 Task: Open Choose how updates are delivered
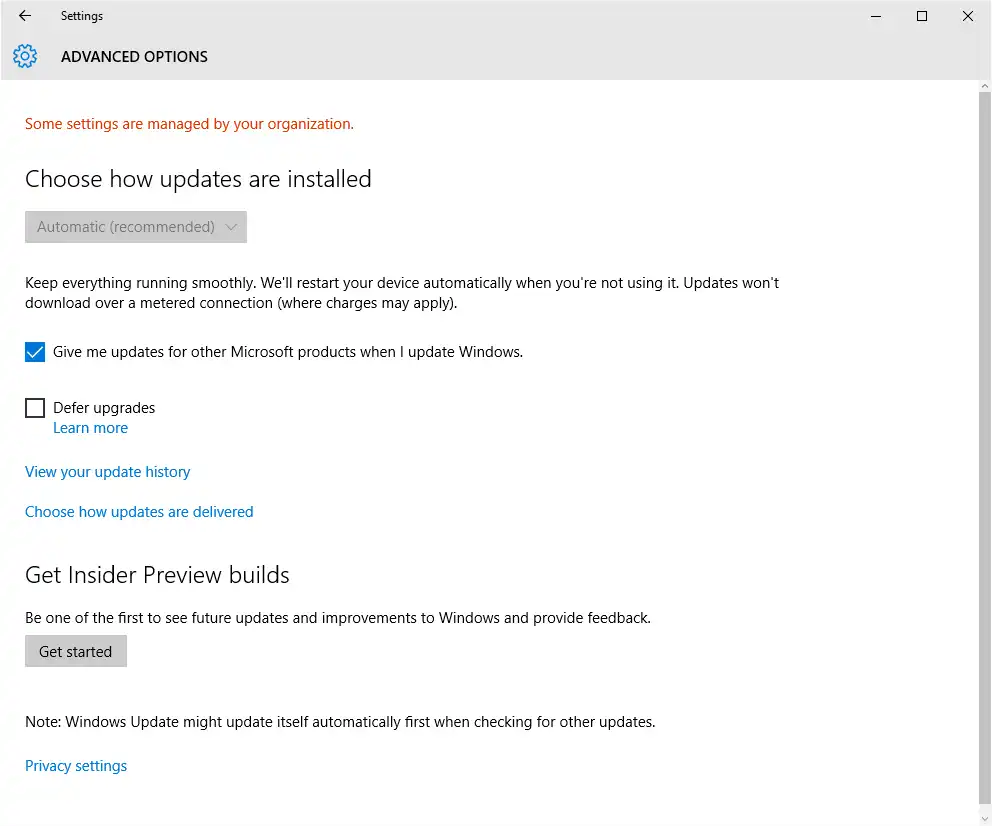click(139, 512)
